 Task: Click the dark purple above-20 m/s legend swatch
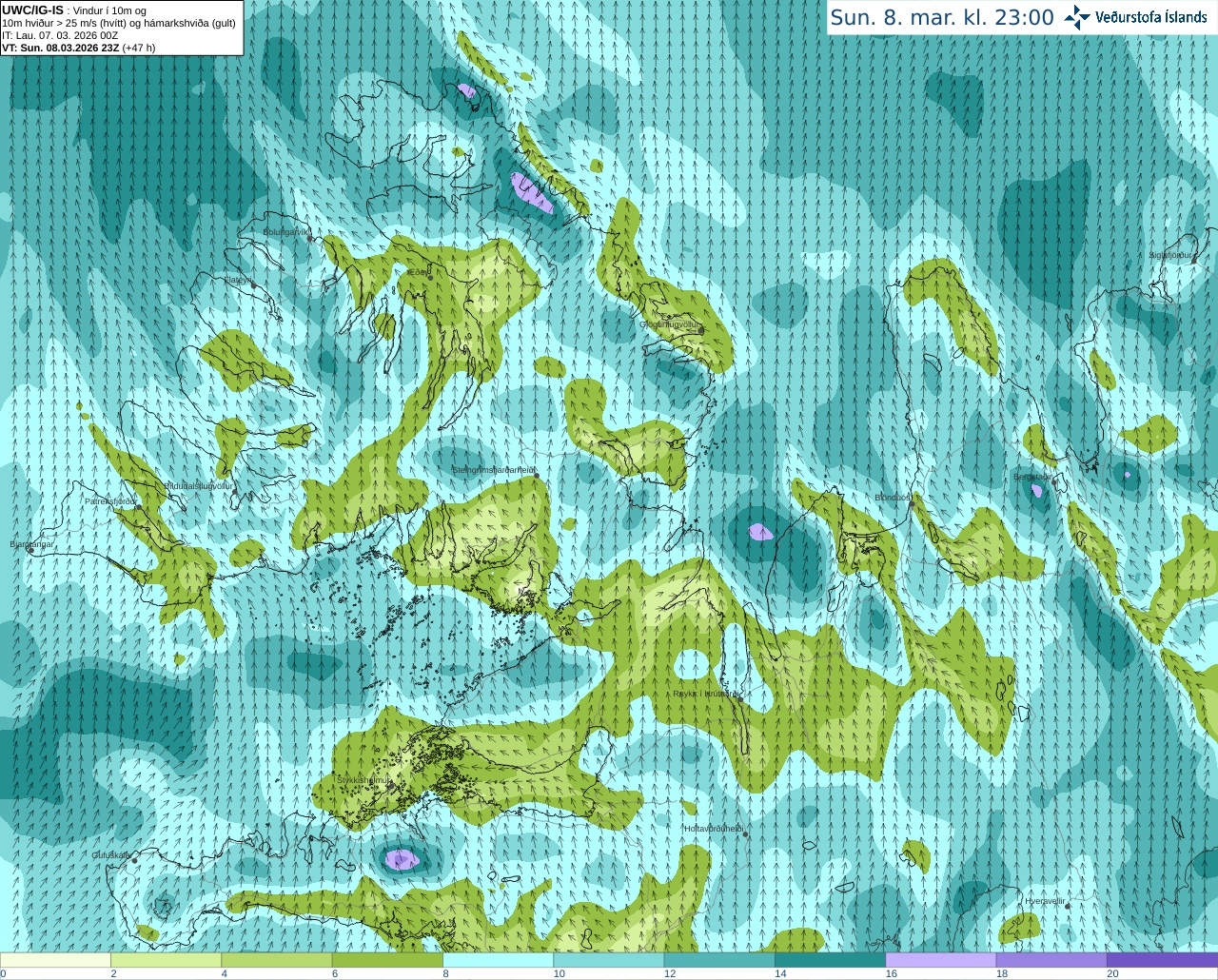[1162, 960]
